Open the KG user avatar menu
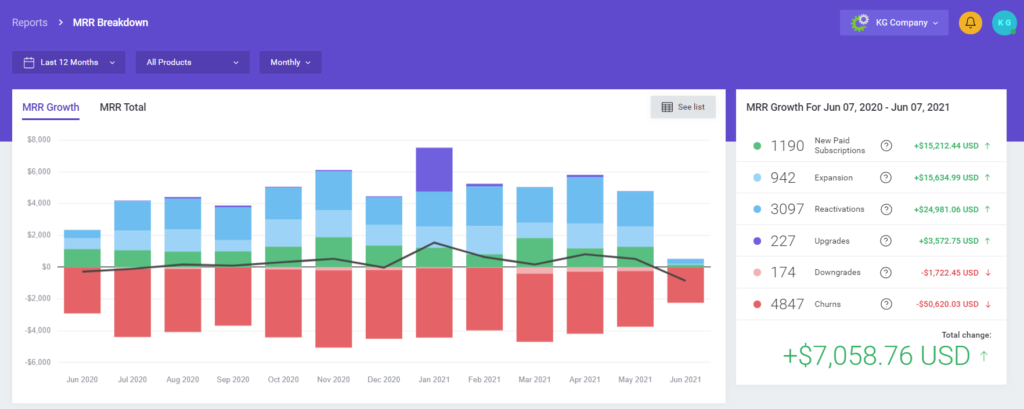 pos(1003,22)
